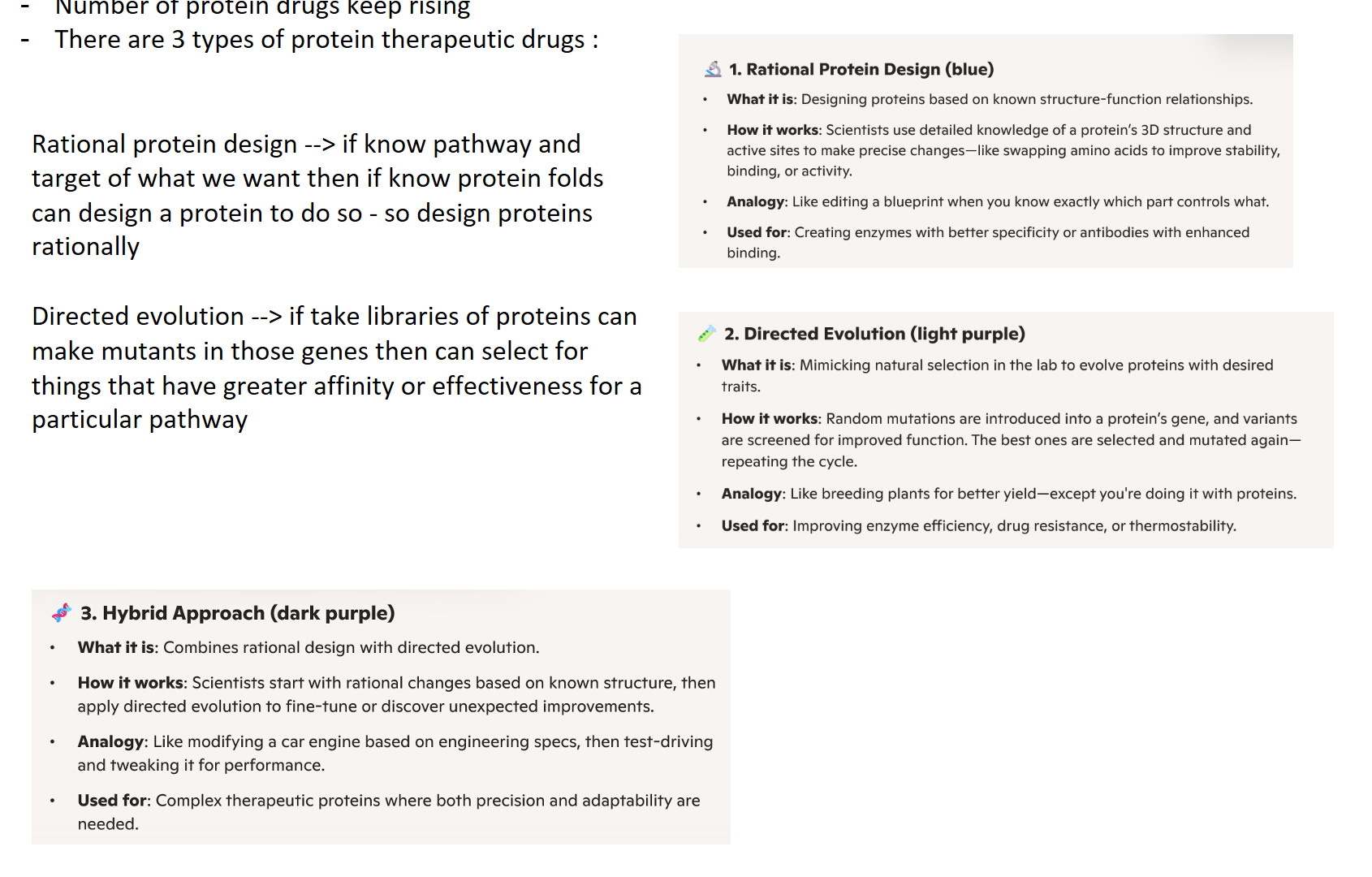Place cursor in 'Rational protein design -->' note paragraph
This screenshot has width=1372, height=877.
pos(317,195)
